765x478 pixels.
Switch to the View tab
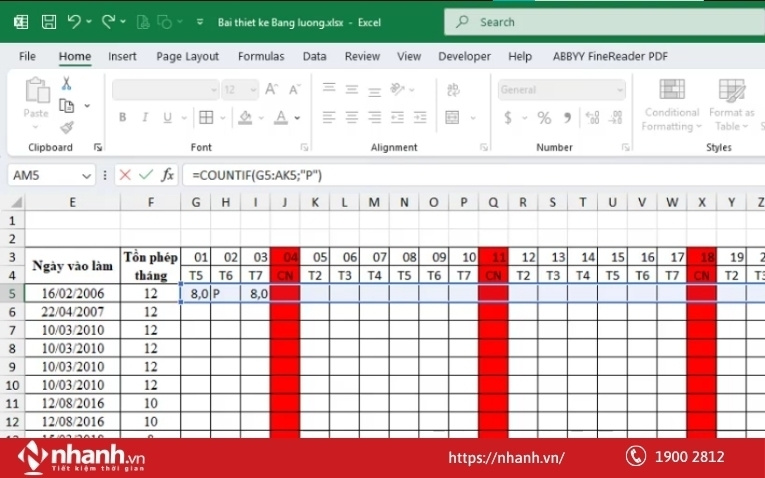(x=409, y=56)
